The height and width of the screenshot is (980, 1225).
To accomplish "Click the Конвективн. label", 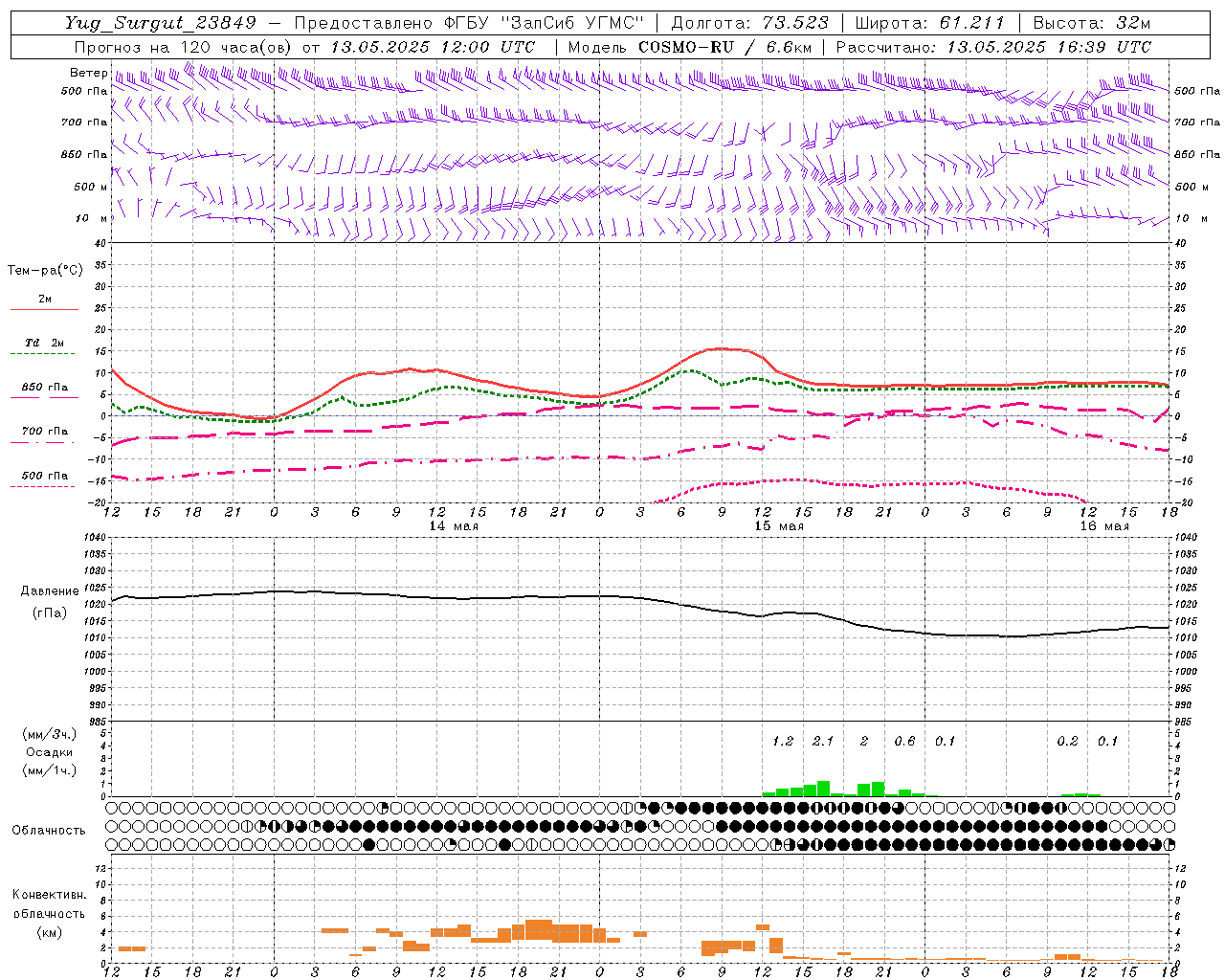I will pyautogui.click(x=50, y=895).
